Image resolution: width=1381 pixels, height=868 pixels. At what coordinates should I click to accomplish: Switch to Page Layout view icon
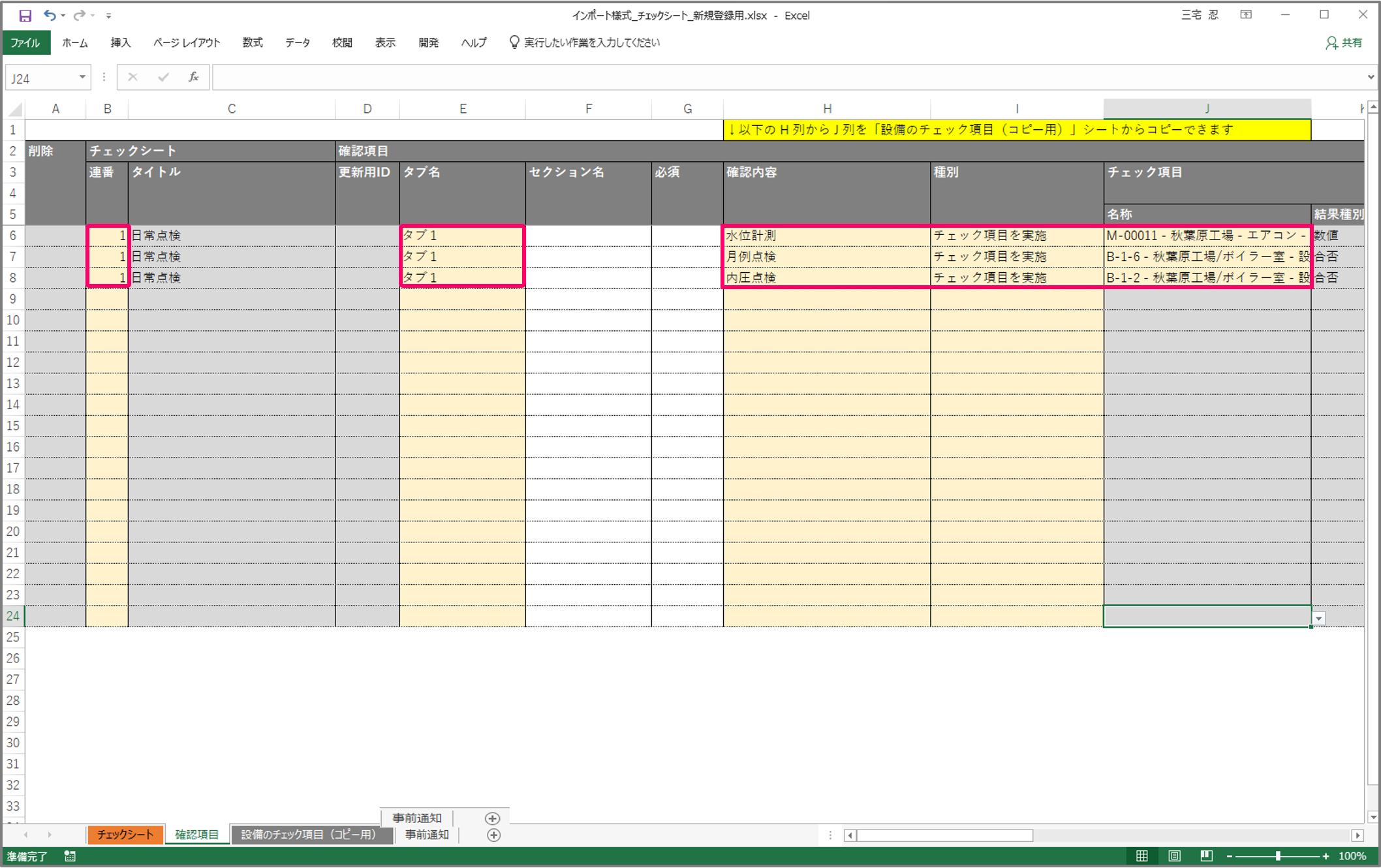coord(1174,856)
